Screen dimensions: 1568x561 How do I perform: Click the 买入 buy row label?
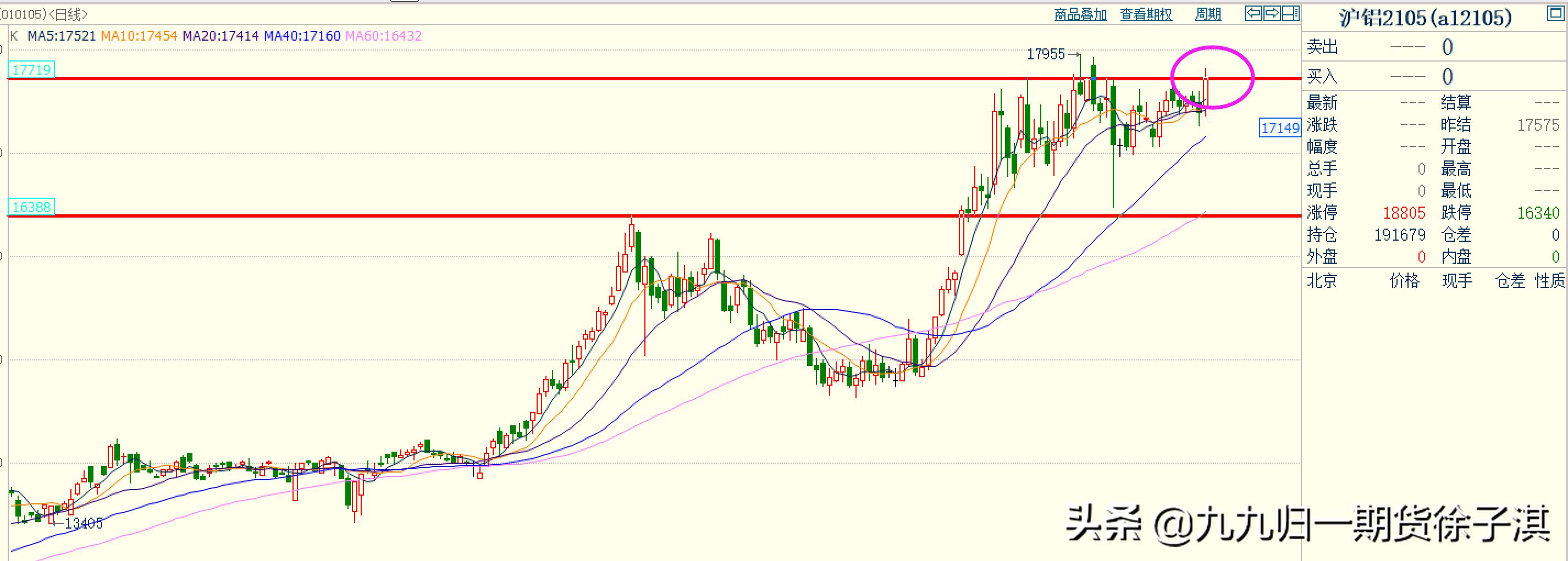(x=1322, y=77)
